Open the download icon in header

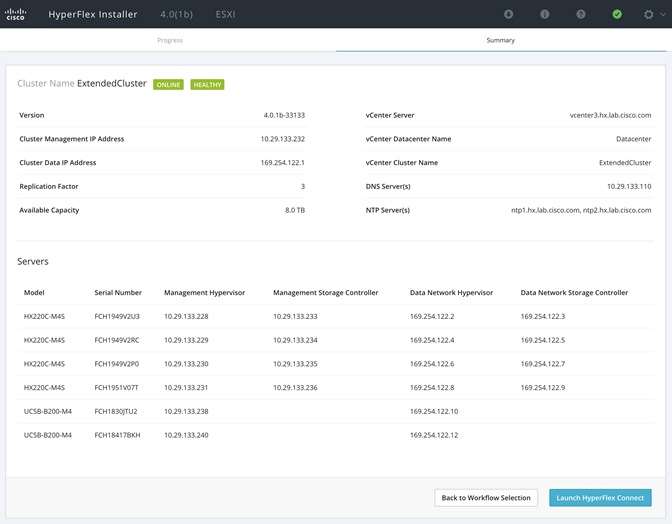508,14
